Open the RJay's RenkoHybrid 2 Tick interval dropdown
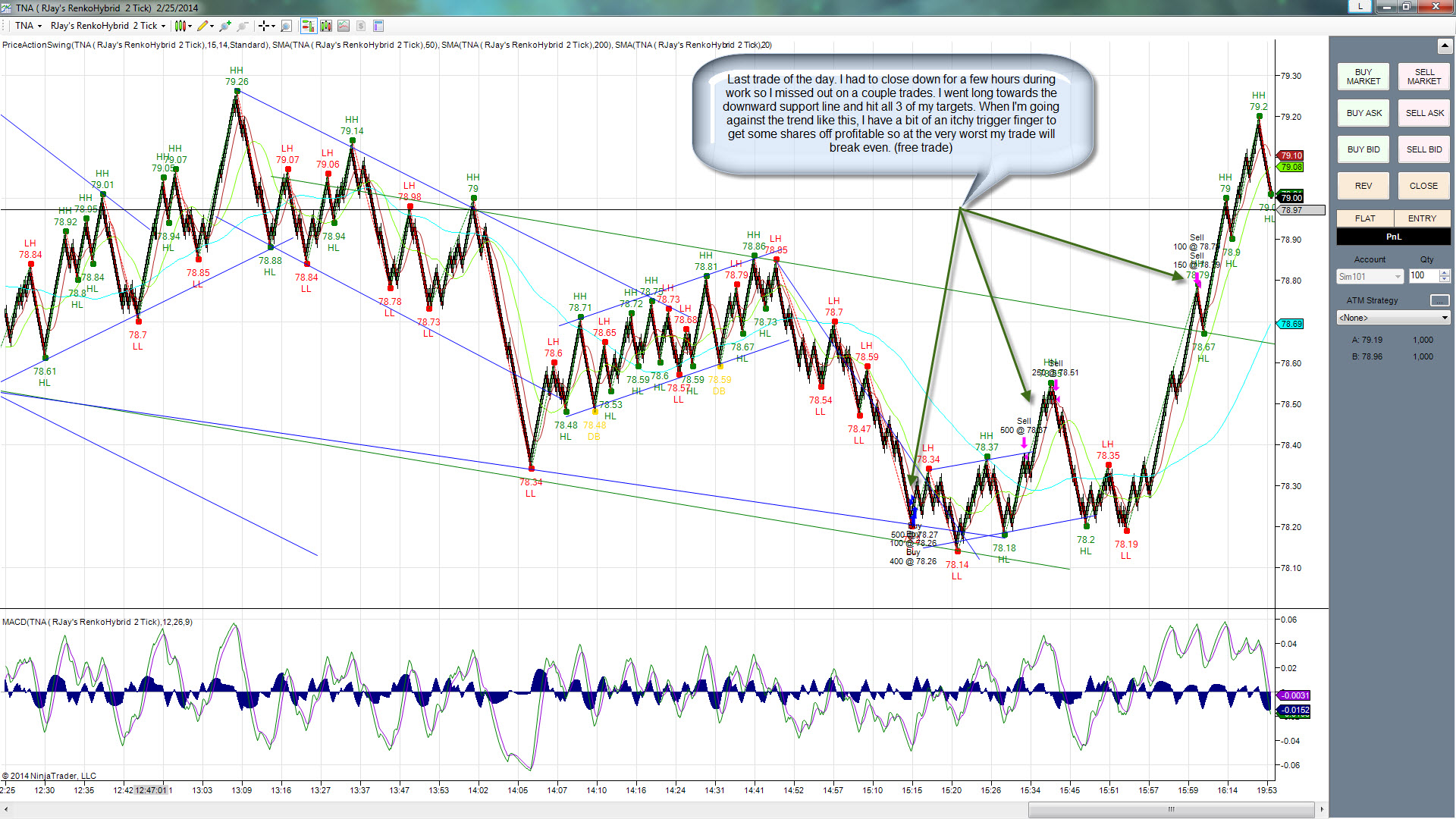The image size is (1456, 819). point(108,26)
